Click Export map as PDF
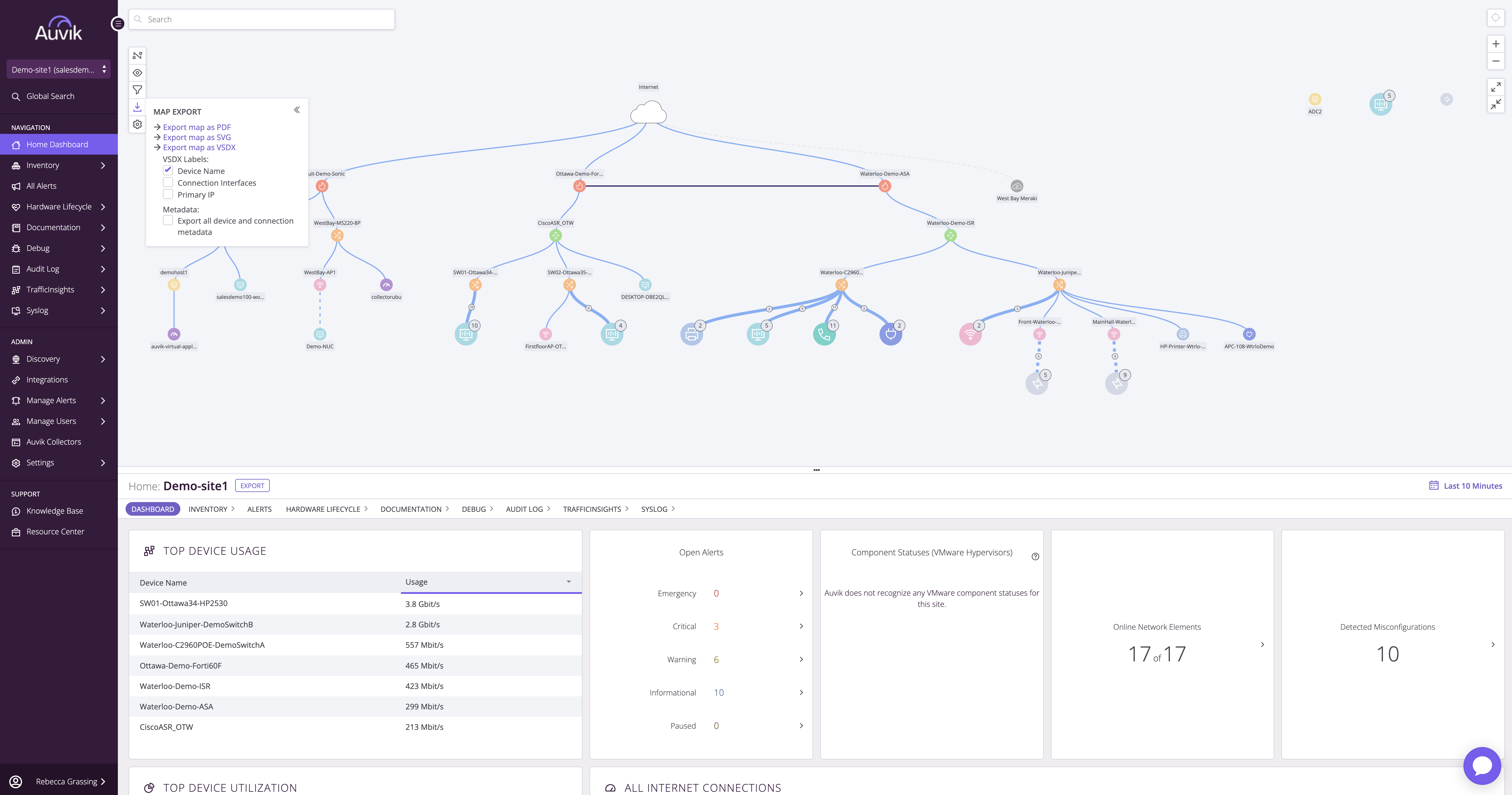The image size is (1512, 795). pos(197,127)
